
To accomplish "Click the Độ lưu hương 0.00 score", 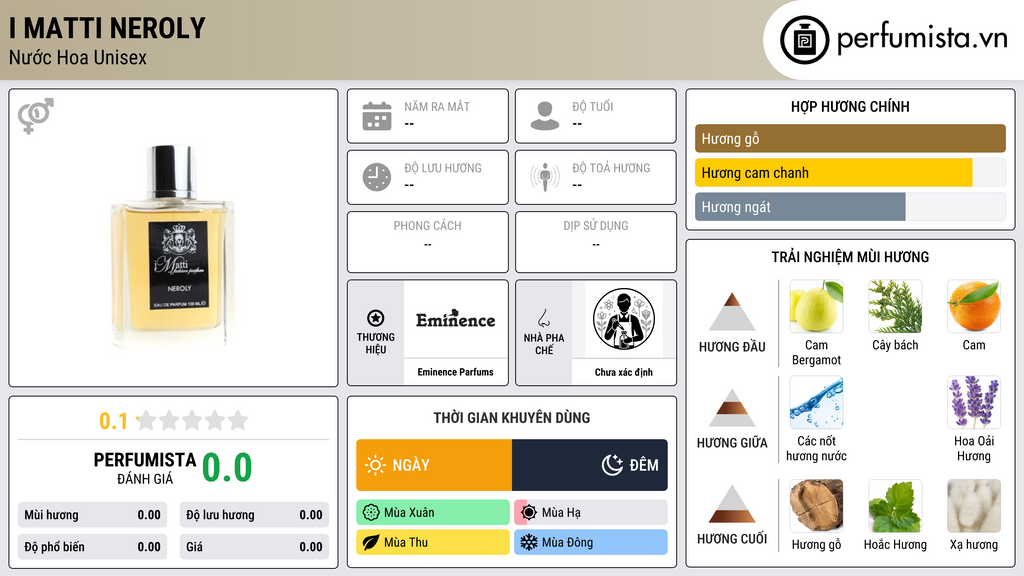I will coord(254,515).
